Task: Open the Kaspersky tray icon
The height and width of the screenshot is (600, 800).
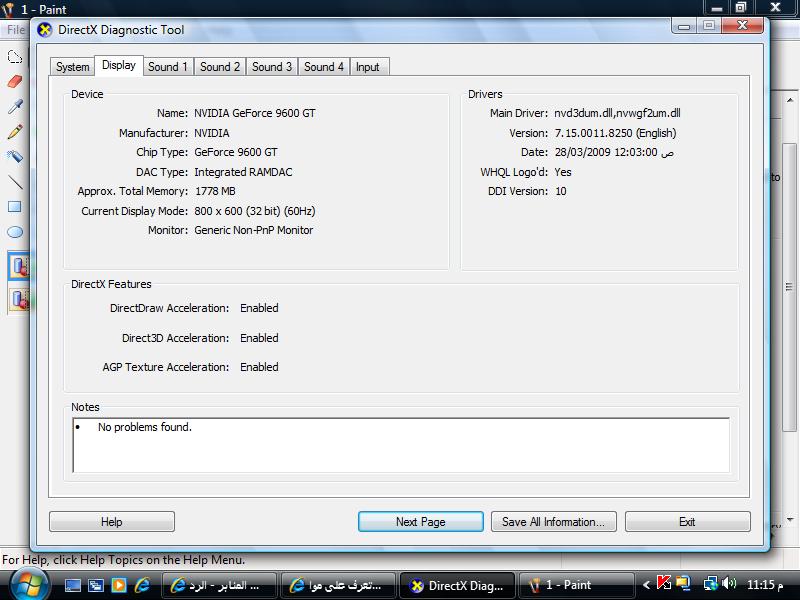Action: 664,583
